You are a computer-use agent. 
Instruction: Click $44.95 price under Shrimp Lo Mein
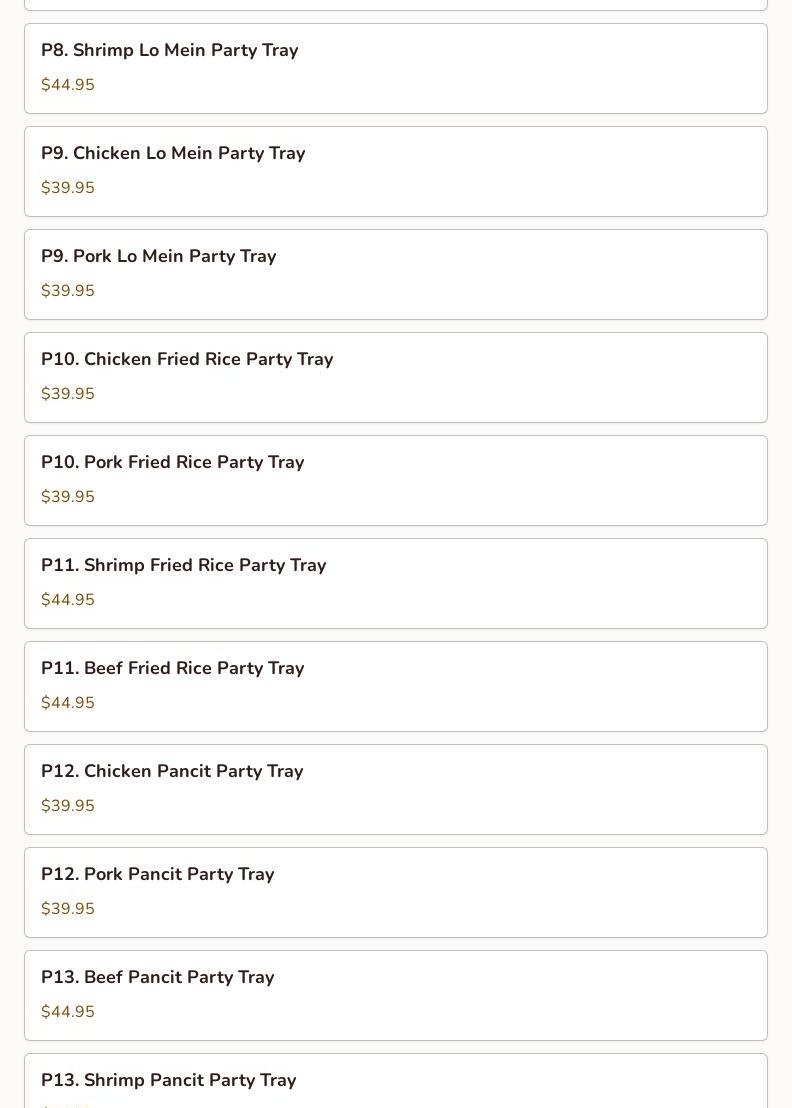68,85
